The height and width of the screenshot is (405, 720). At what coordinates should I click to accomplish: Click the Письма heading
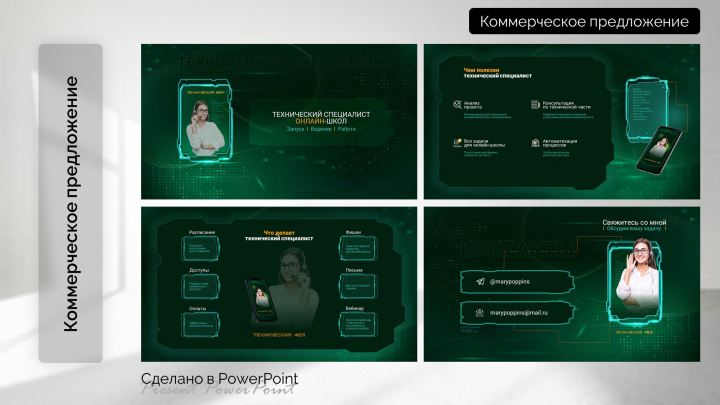(354, 270)
